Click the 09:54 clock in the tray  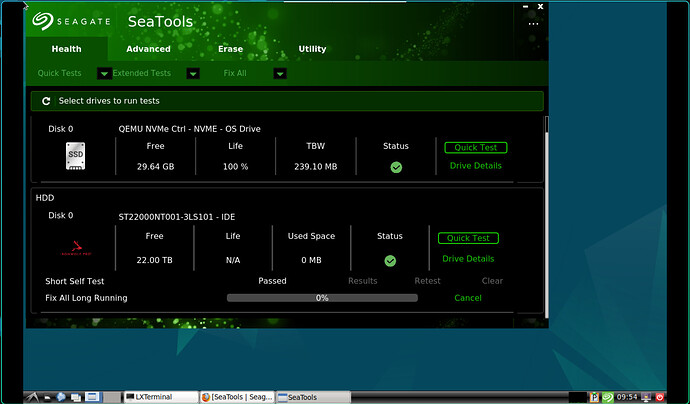pyautogui.click(x=627, y=397)
